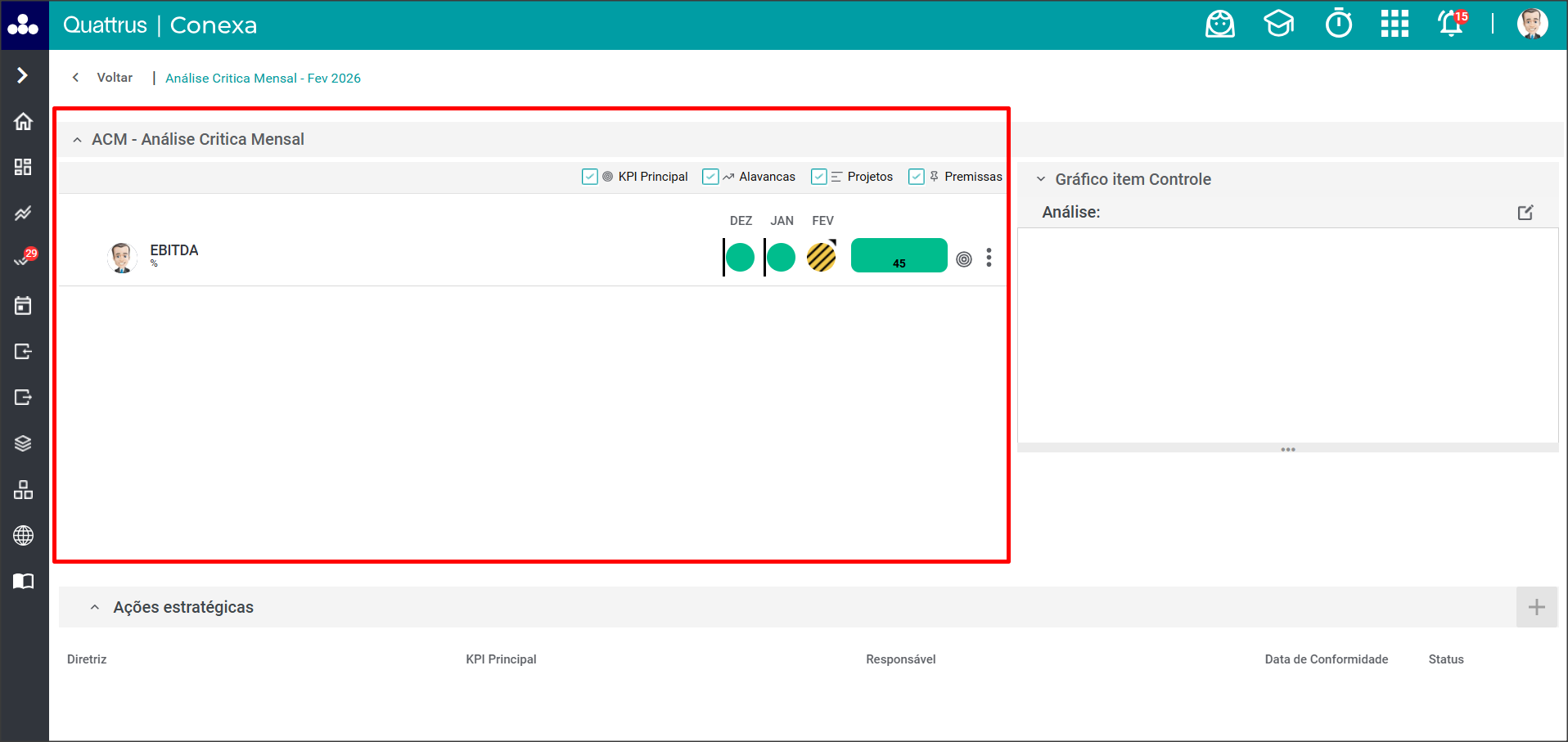The width and height of the screenshot is (1568, 742).
Task: Disable the Premissas checkbox
Action: (x=917, y=177)
